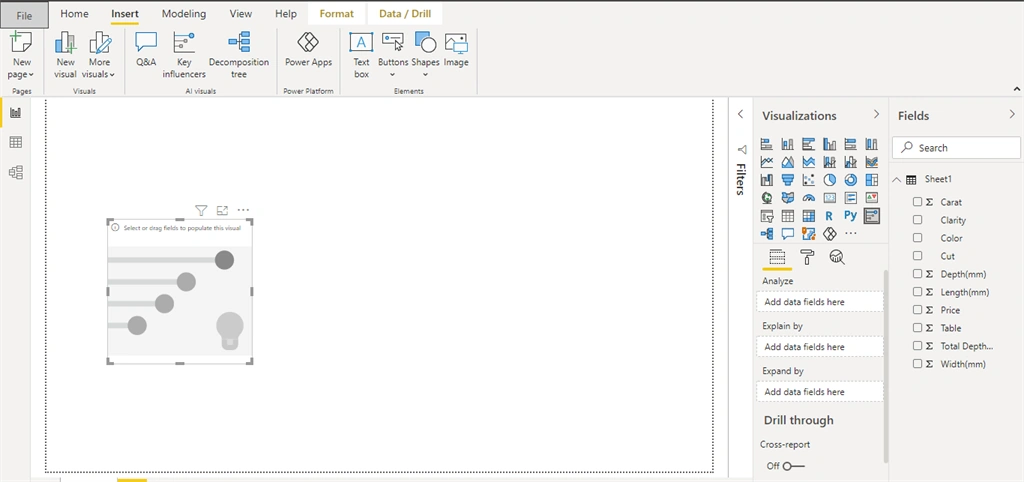Check the Carat field
The height and width of the screenshot is (482, 1024).
(918, 202)
